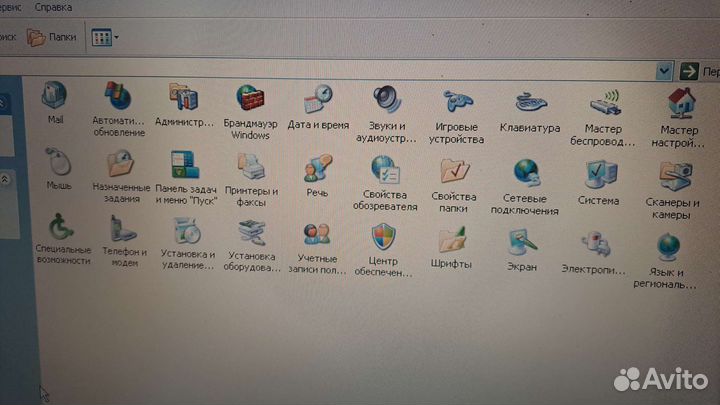Open Сетевые подключения icon
Screen dimensions: 720x405
(526, 174)
